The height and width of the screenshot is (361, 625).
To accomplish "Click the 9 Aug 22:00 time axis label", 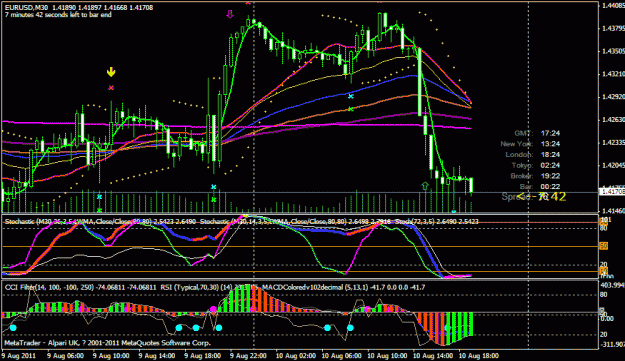I will [248, 355].
